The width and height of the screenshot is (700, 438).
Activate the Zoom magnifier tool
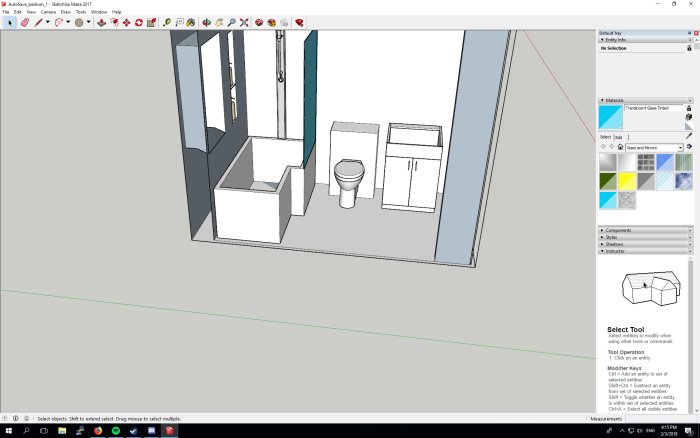click(x=231, y=22)
